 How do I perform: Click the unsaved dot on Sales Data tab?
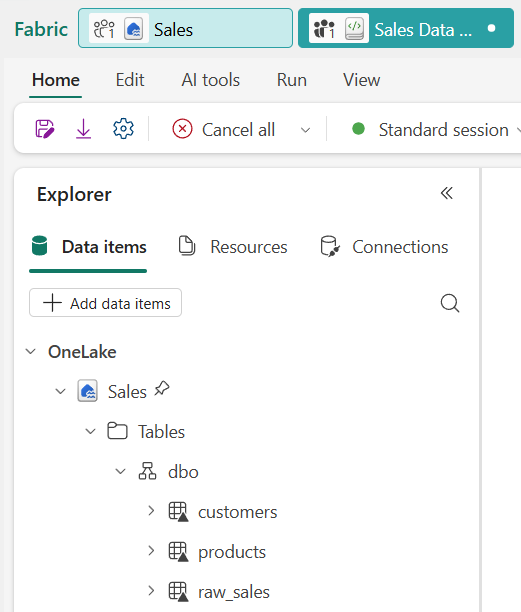coord(492,28)
